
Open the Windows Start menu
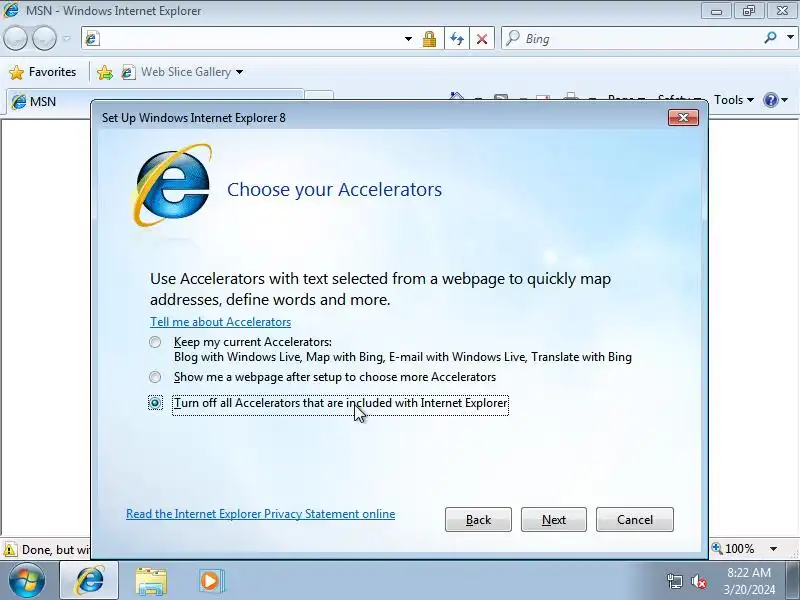pyautogui.click(x=26, y=581)
